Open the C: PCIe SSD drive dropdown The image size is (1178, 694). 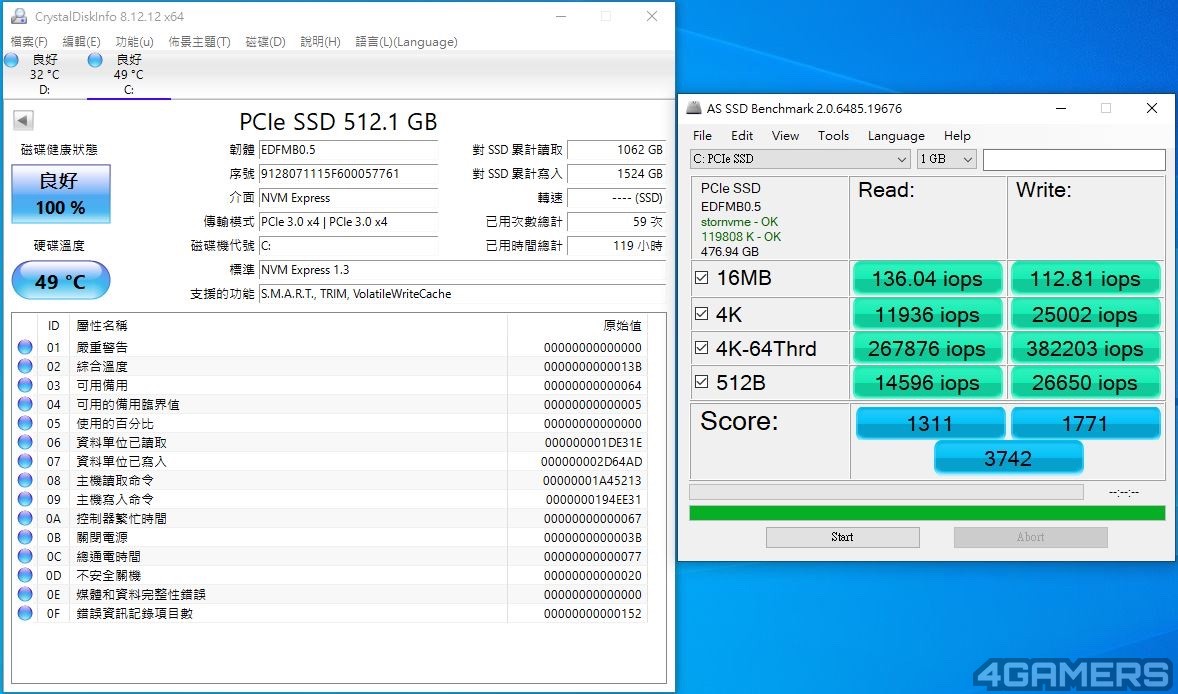tap(801, 159)
